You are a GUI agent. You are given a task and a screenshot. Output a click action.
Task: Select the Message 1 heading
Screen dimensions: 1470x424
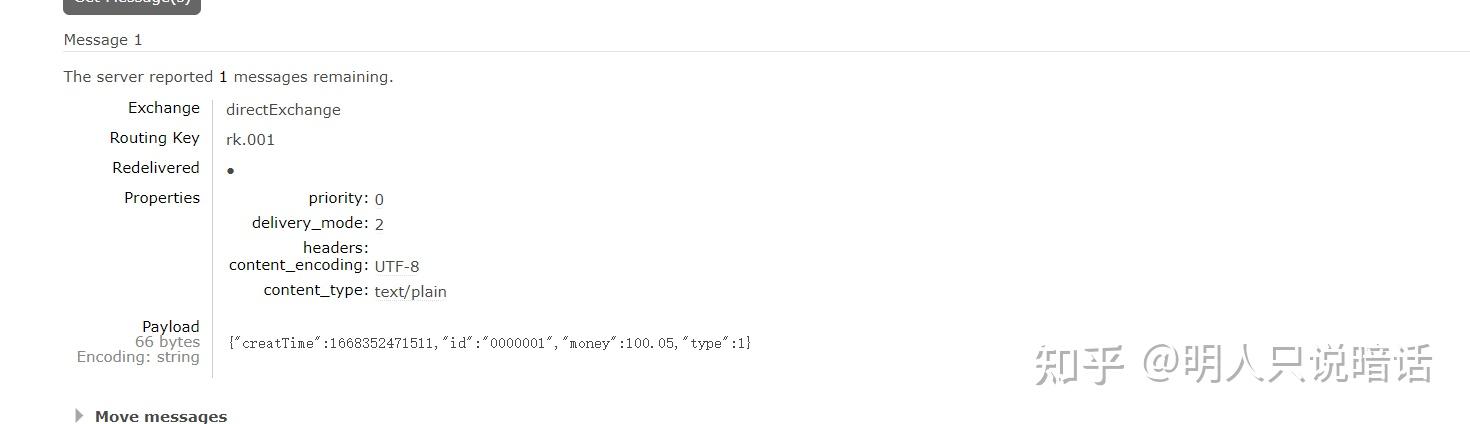tap(103, 40)
